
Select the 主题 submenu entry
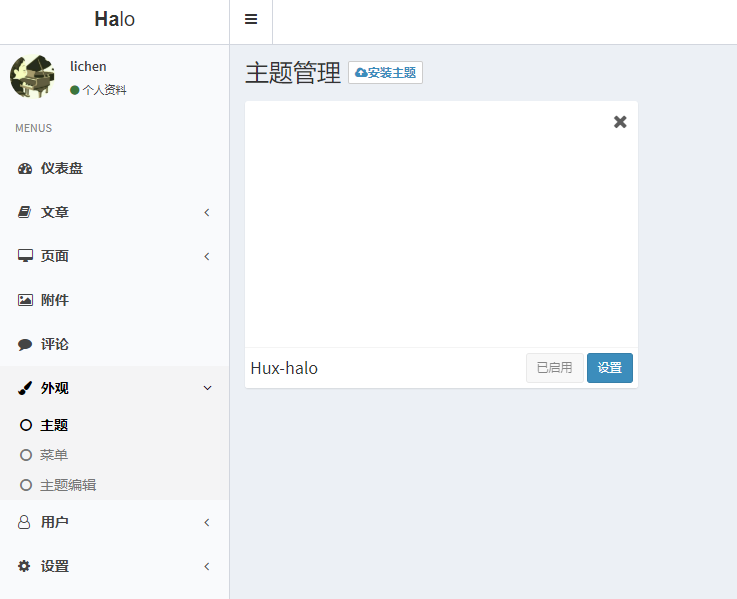click(x=115, y=425)
